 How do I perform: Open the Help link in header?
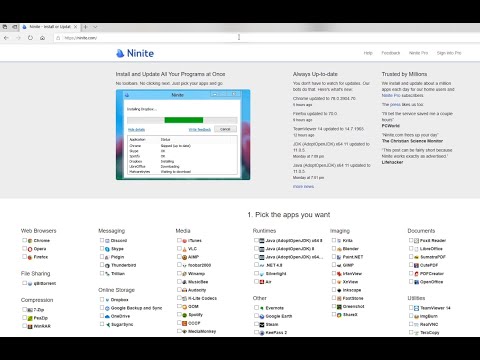[368, 53]
